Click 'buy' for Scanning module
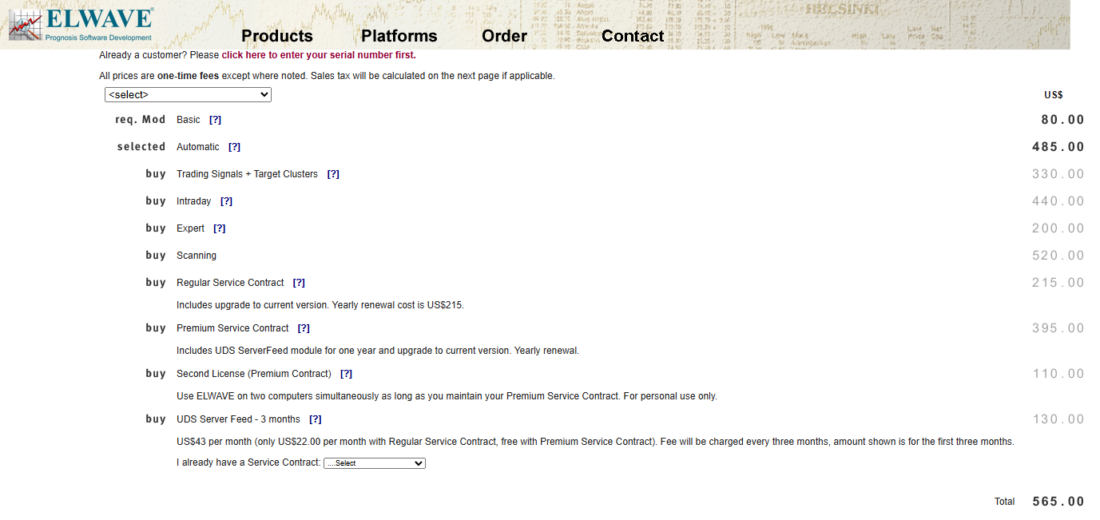The image size is (1100, 520). 156,255
